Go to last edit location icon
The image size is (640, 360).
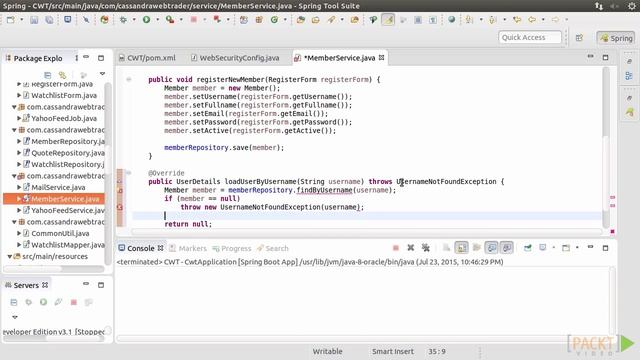(x=517, y=19)
